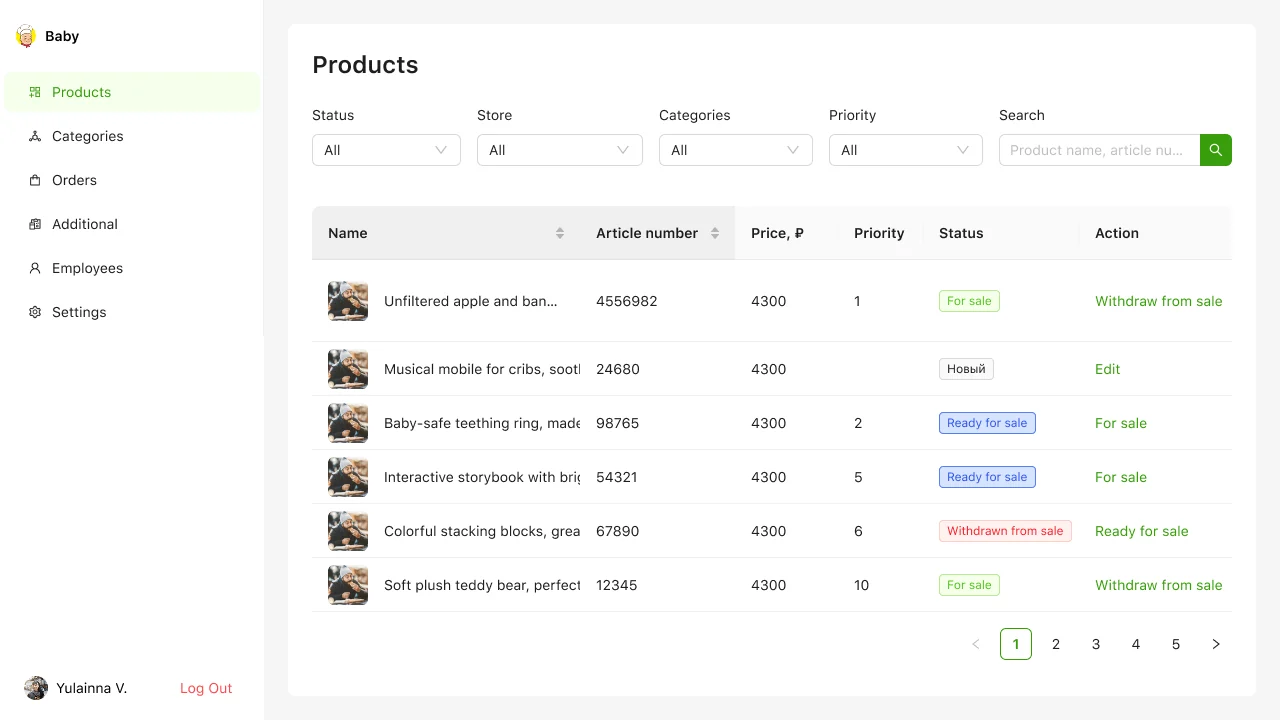Screen dimensions: 1280x720
Task: Click For sale badge of article 12345
Action: (969, 585)
